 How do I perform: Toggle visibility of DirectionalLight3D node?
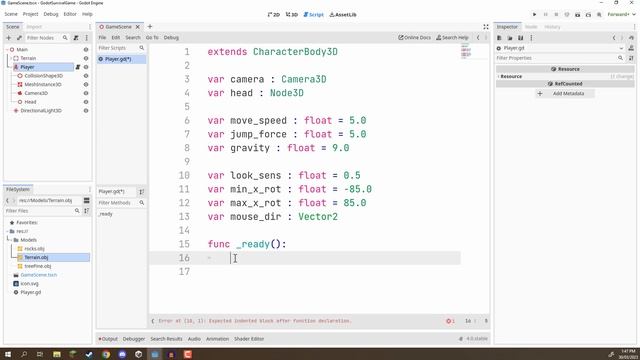(x=86, y=111)
